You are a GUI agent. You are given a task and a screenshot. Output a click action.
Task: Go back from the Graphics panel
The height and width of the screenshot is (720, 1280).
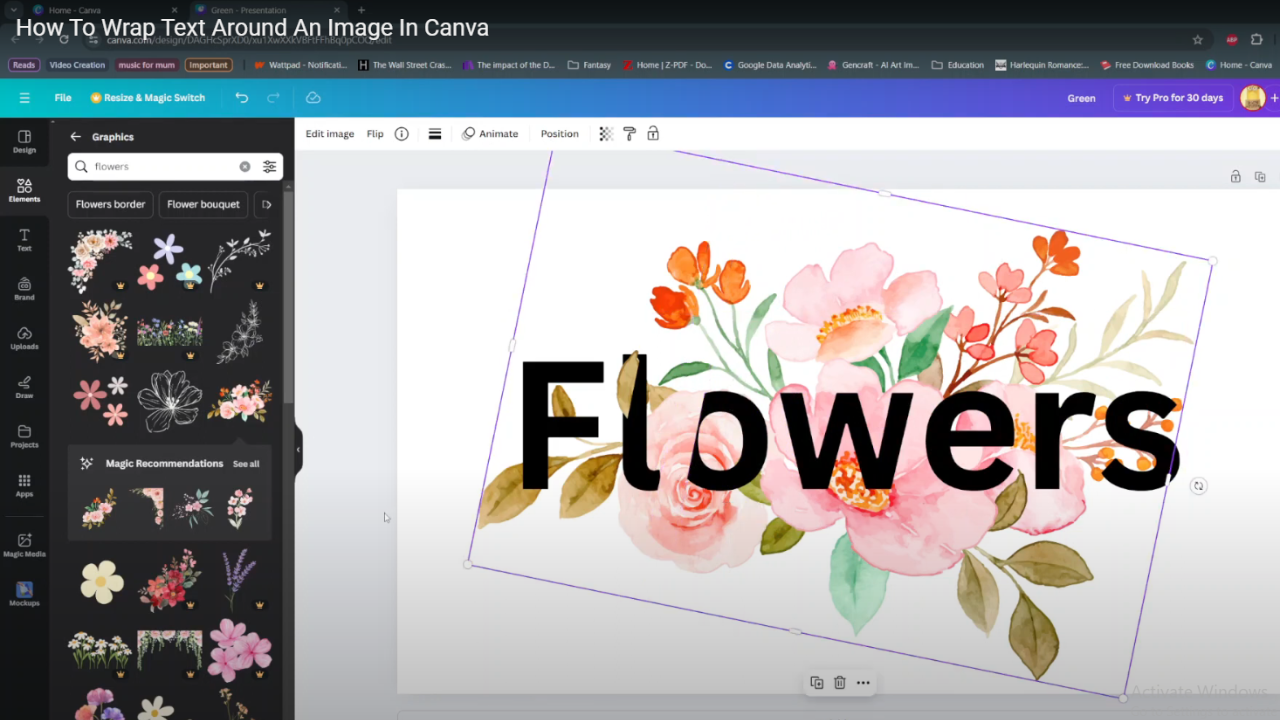tap(75, 137)
